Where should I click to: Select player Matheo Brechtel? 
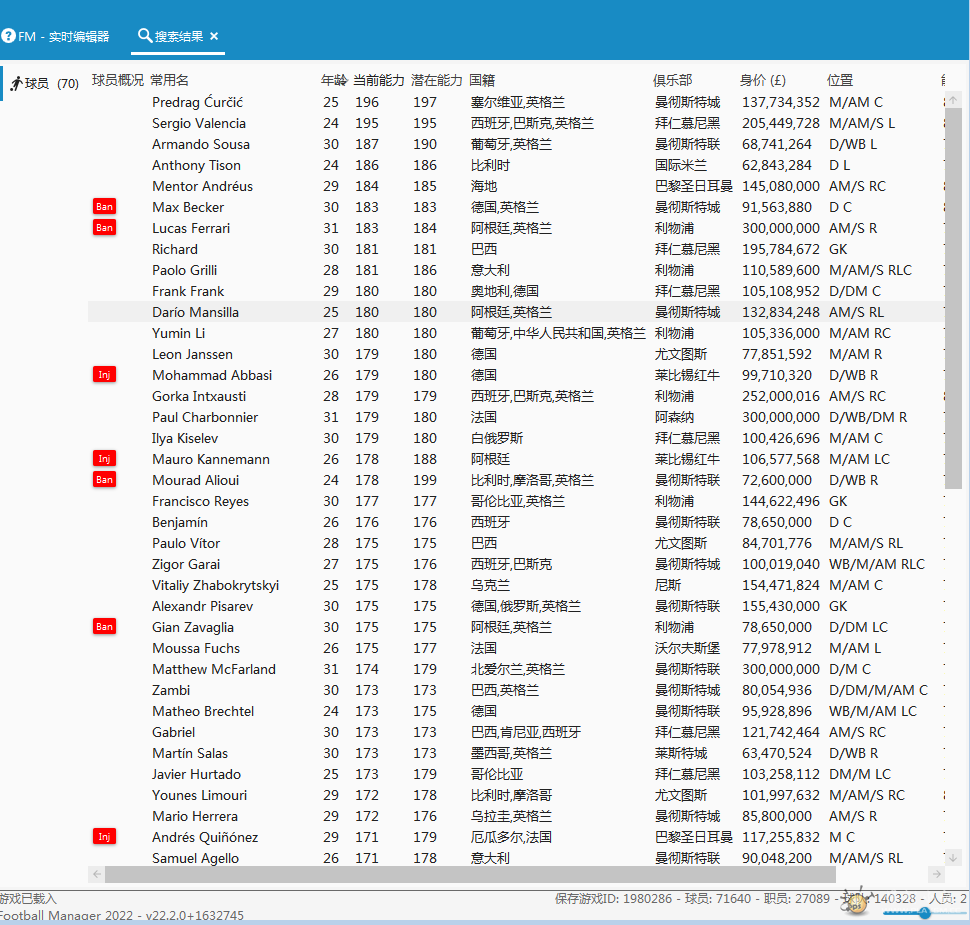(203, 712)
